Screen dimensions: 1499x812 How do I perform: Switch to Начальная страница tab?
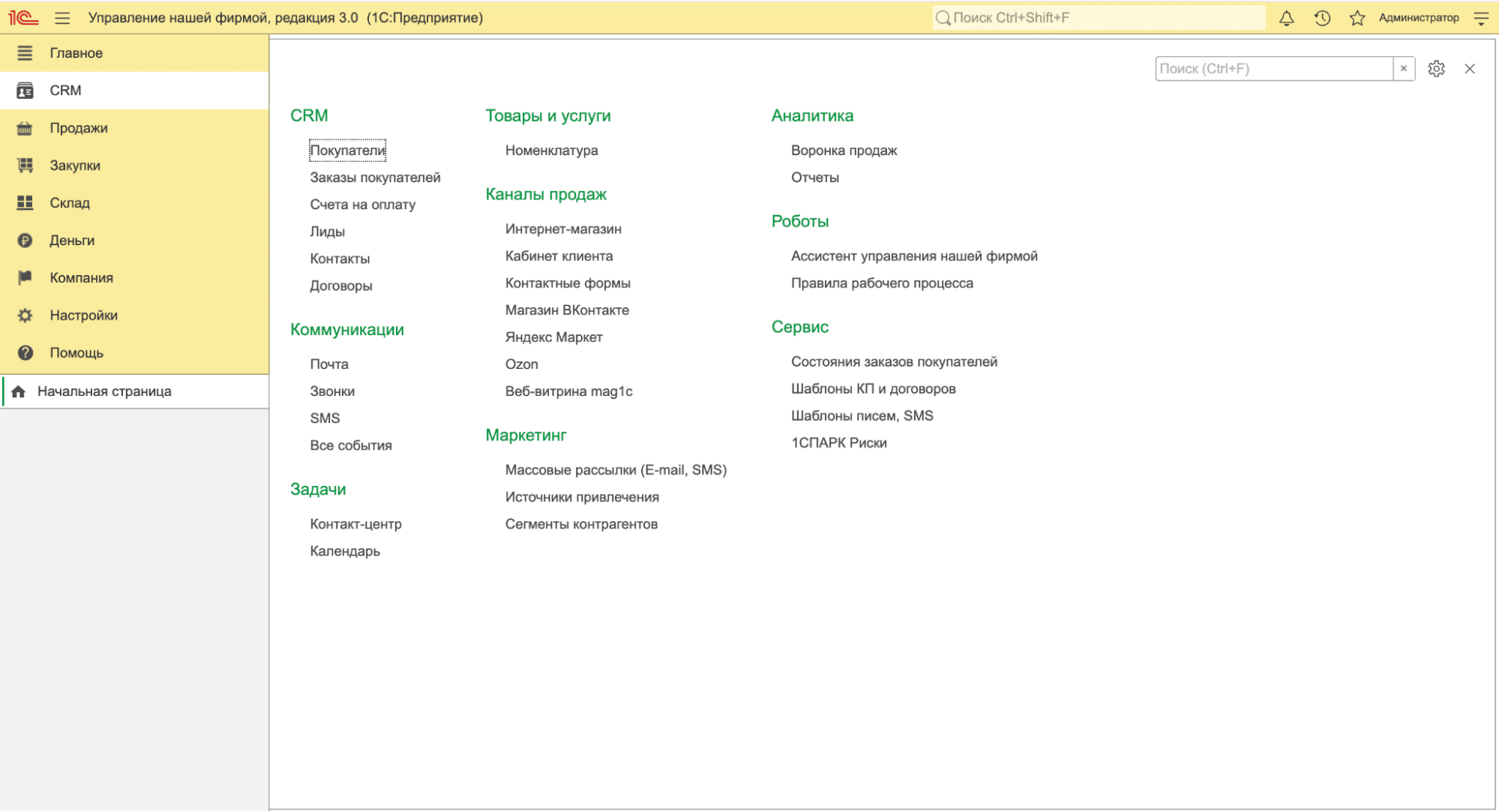104,391
